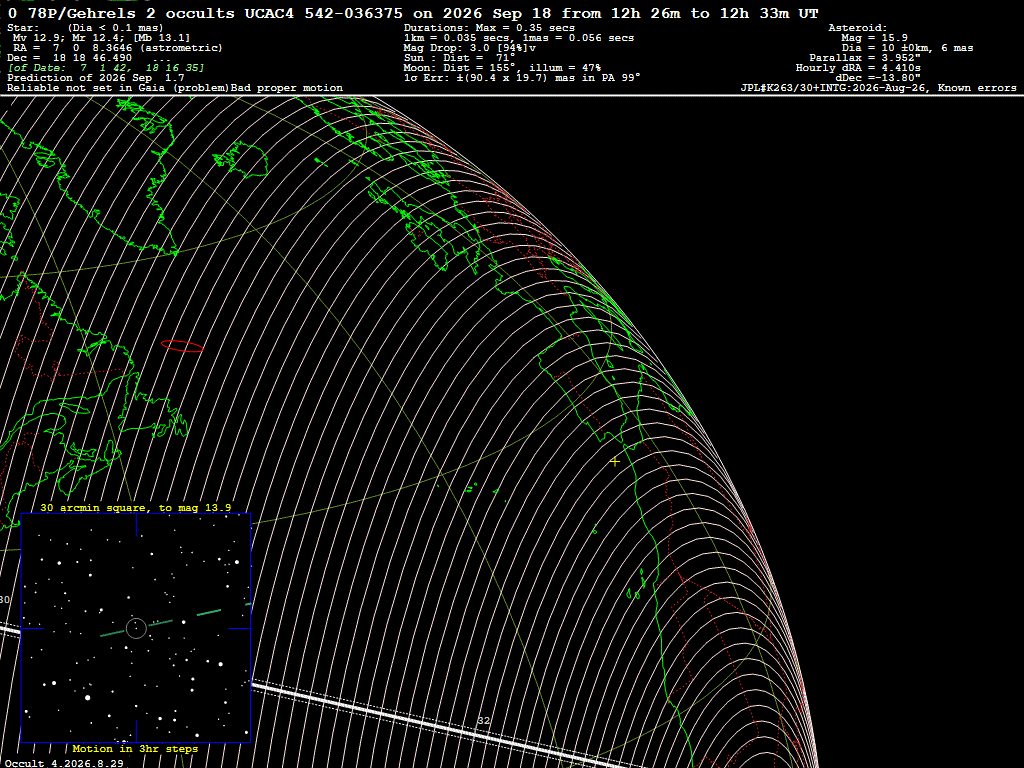Image resolution: width=1024 pixels, height=768 pixels.
Task: Click the brightest star in finder chart
Action: tap(88, 697)
